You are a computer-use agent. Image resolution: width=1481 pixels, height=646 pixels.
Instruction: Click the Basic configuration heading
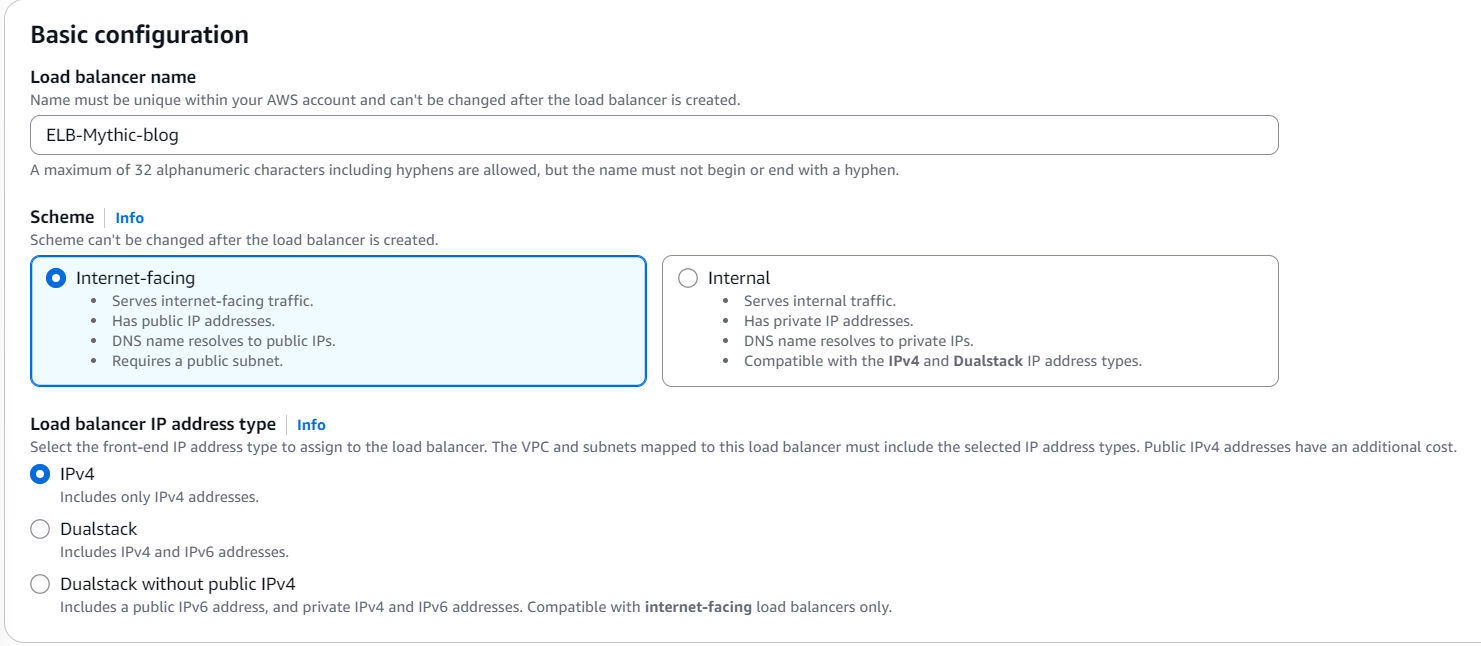pos(139,35)
